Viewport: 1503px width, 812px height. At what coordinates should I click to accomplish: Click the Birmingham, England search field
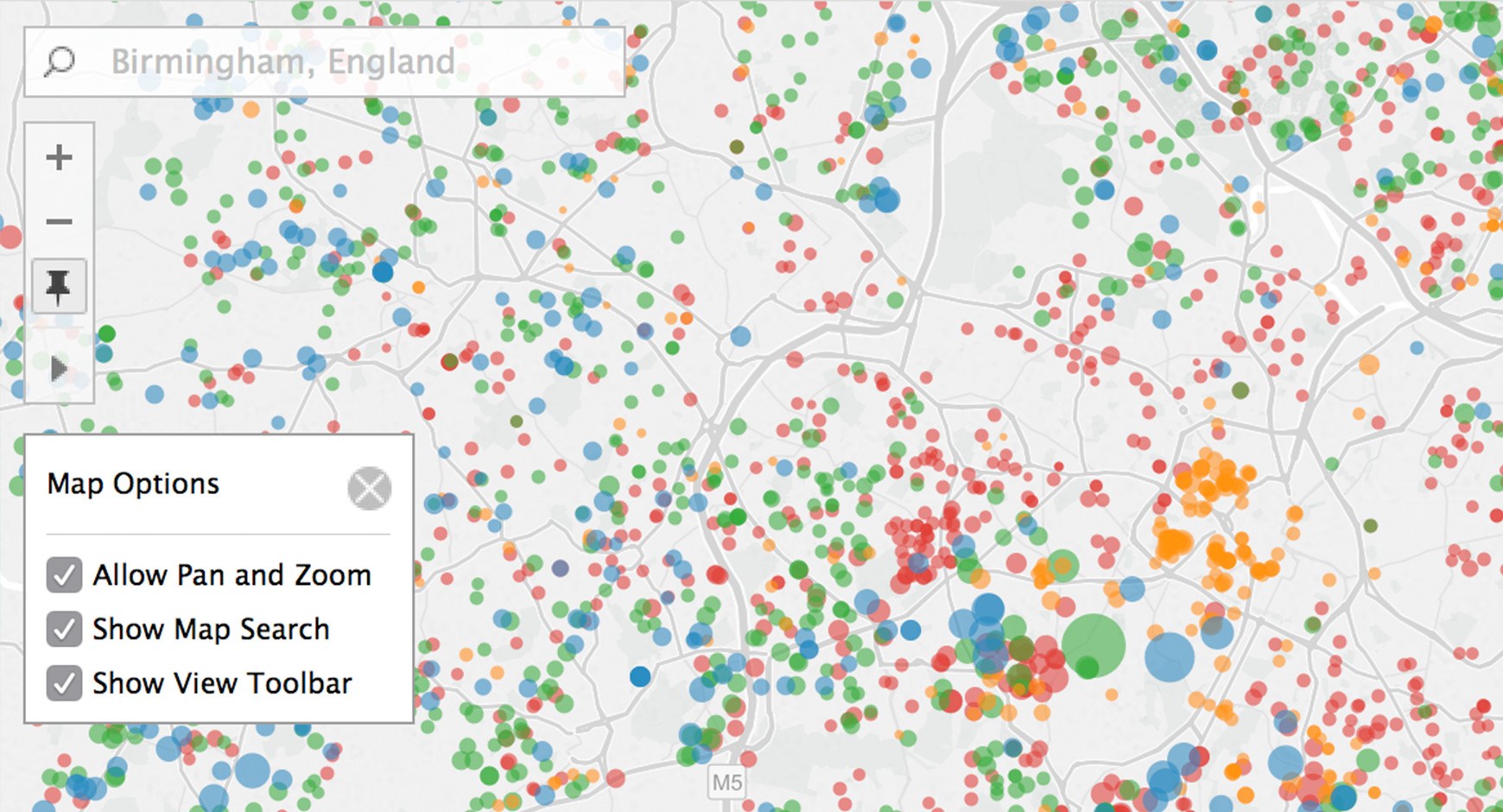pos(346,61)
